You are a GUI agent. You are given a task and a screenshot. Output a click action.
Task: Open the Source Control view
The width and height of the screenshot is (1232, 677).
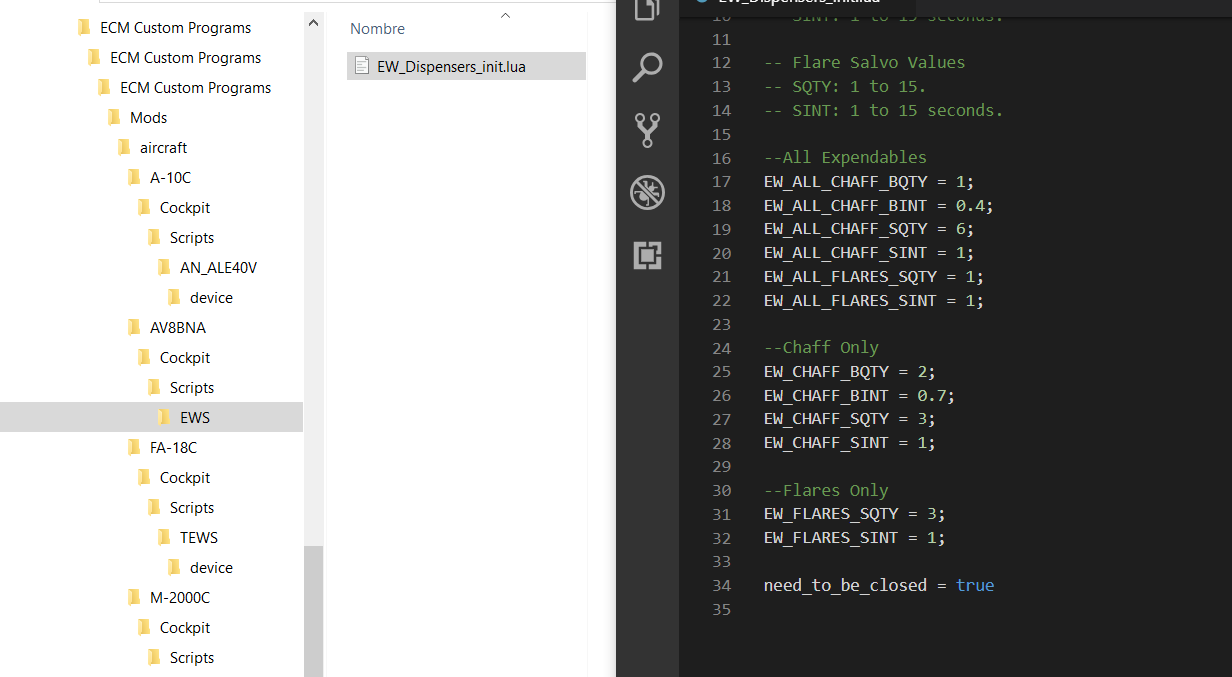(x=647, y=130)
